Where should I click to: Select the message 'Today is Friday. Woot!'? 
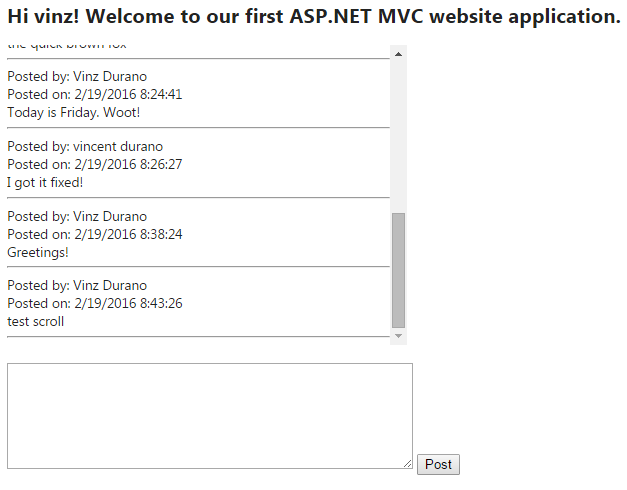(74, 112)
